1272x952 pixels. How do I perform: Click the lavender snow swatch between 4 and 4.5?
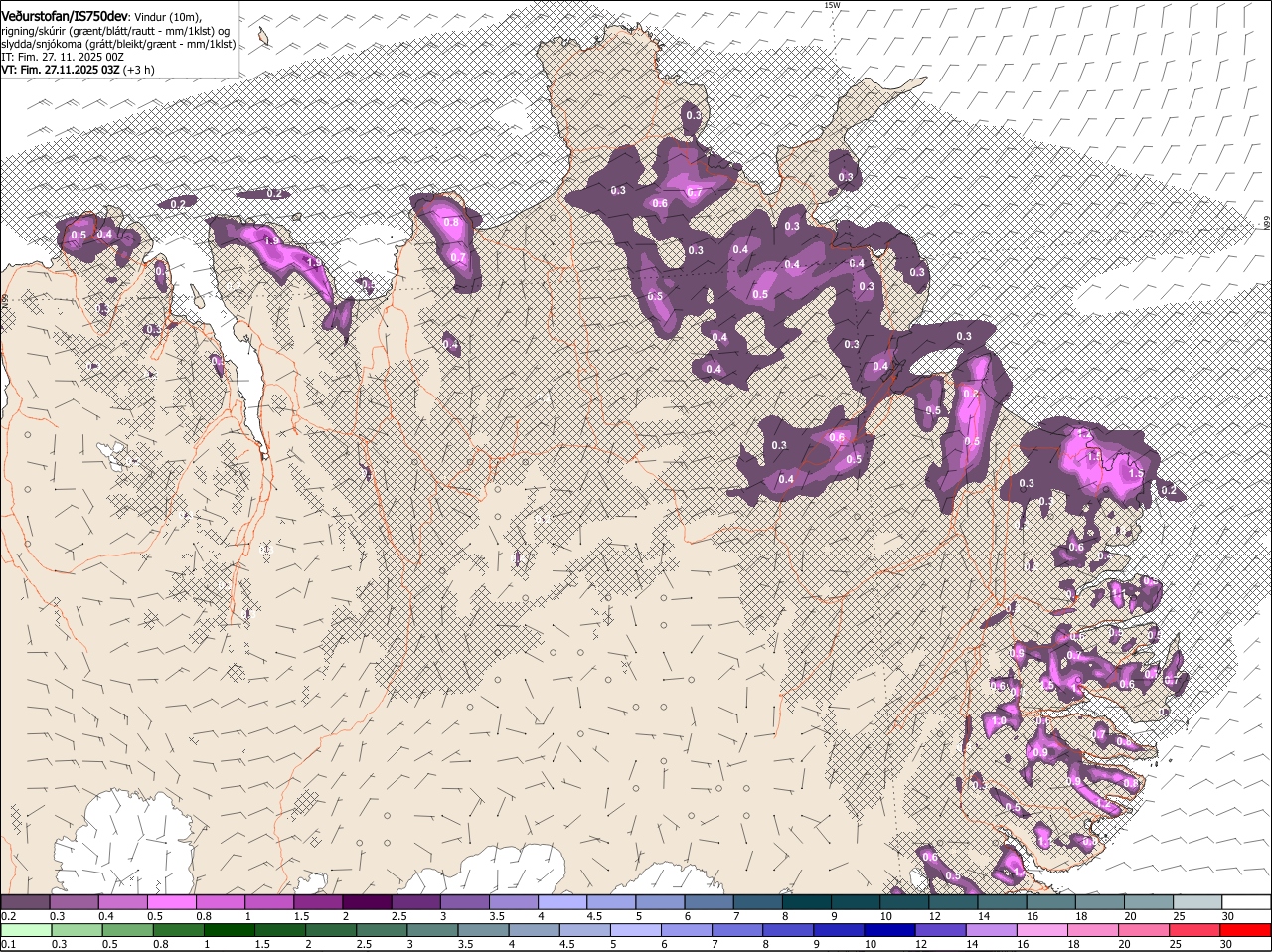coord(562,902)
